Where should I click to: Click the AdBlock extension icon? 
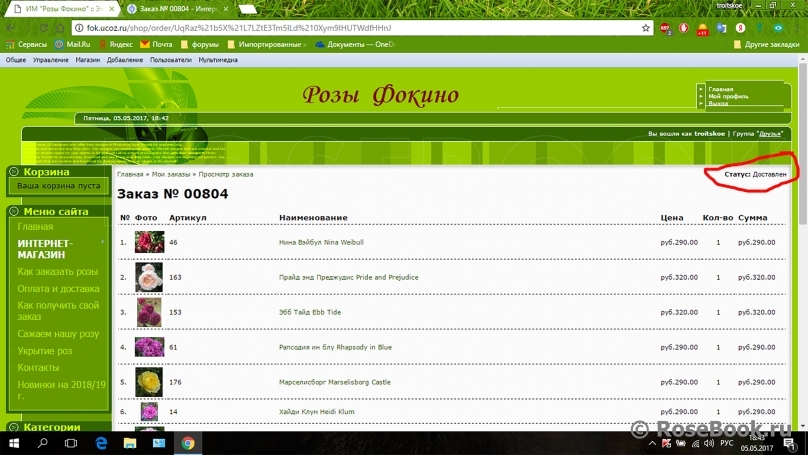(x=666, y=28)
